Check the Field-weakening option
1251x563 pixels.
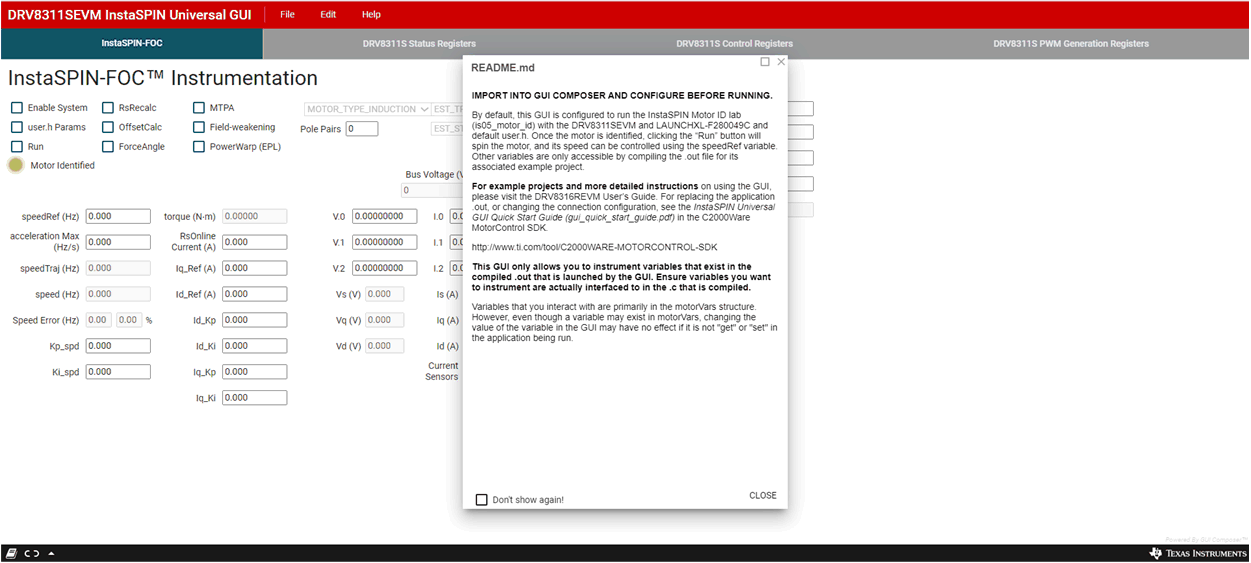(199, 128)
